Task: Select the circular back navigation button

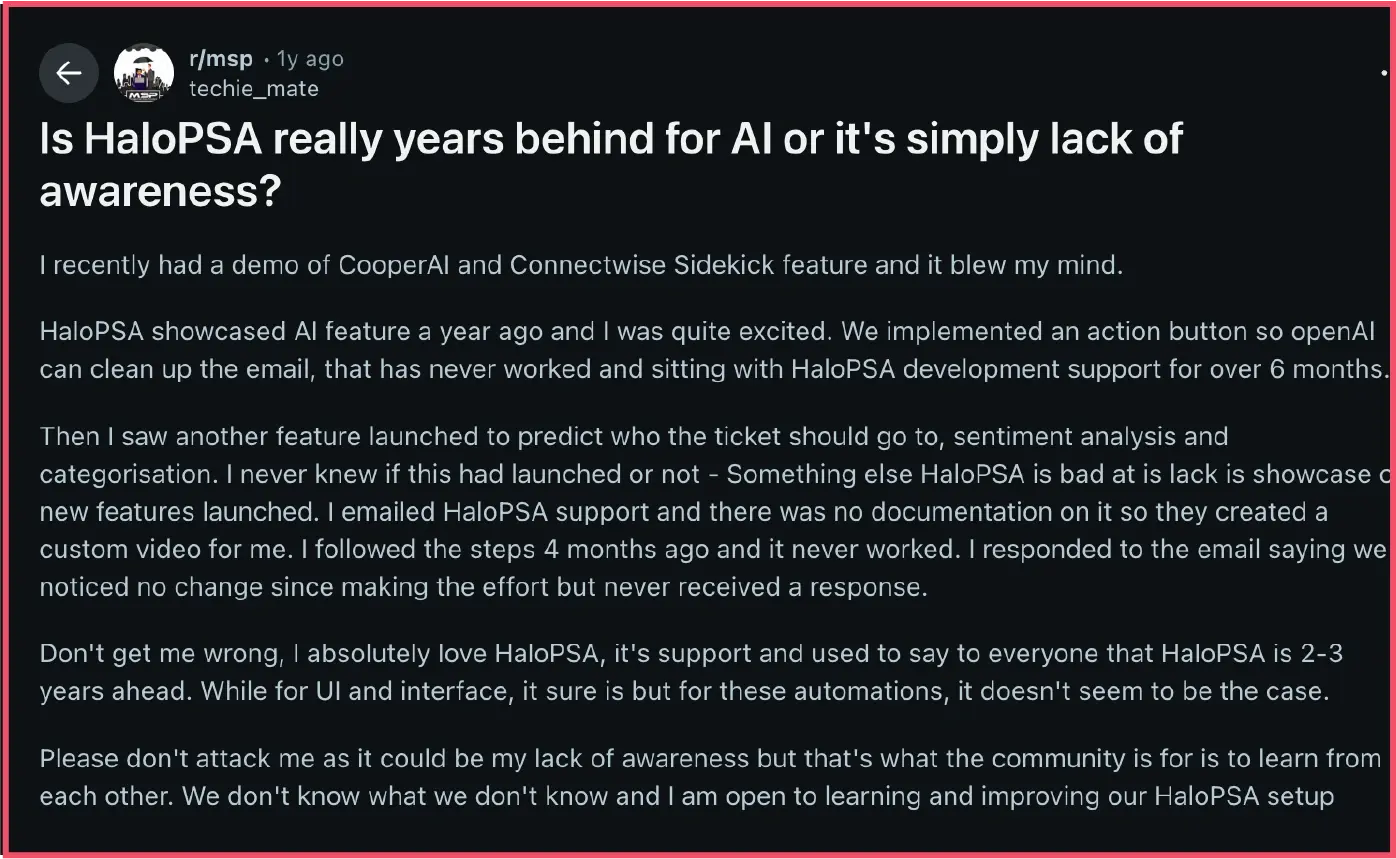Action: tap(68, 73)
